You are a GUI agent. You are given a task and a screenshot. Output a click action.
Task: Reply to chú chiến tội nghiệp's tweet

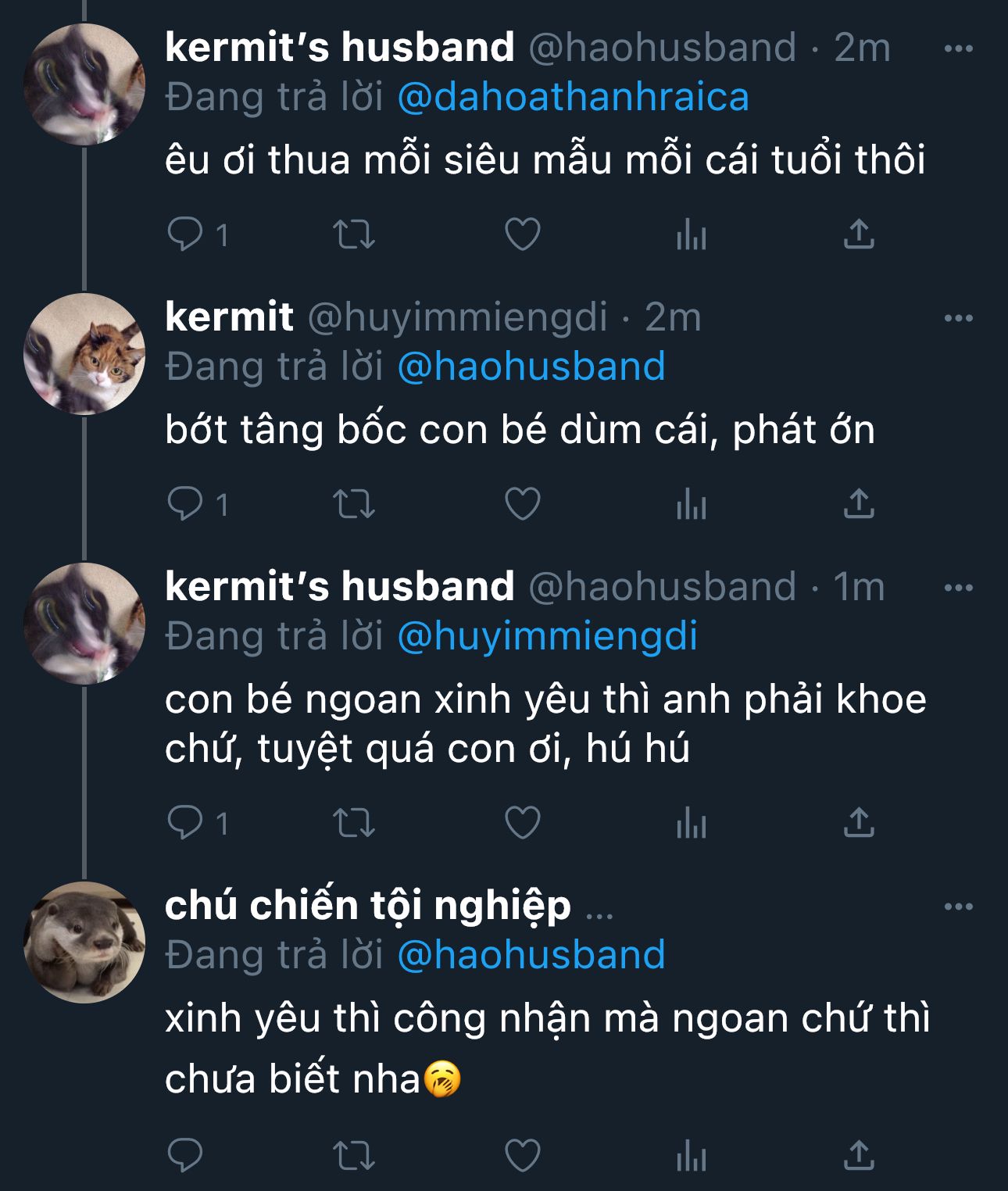pyautogui.click(x=186, y=1155)
